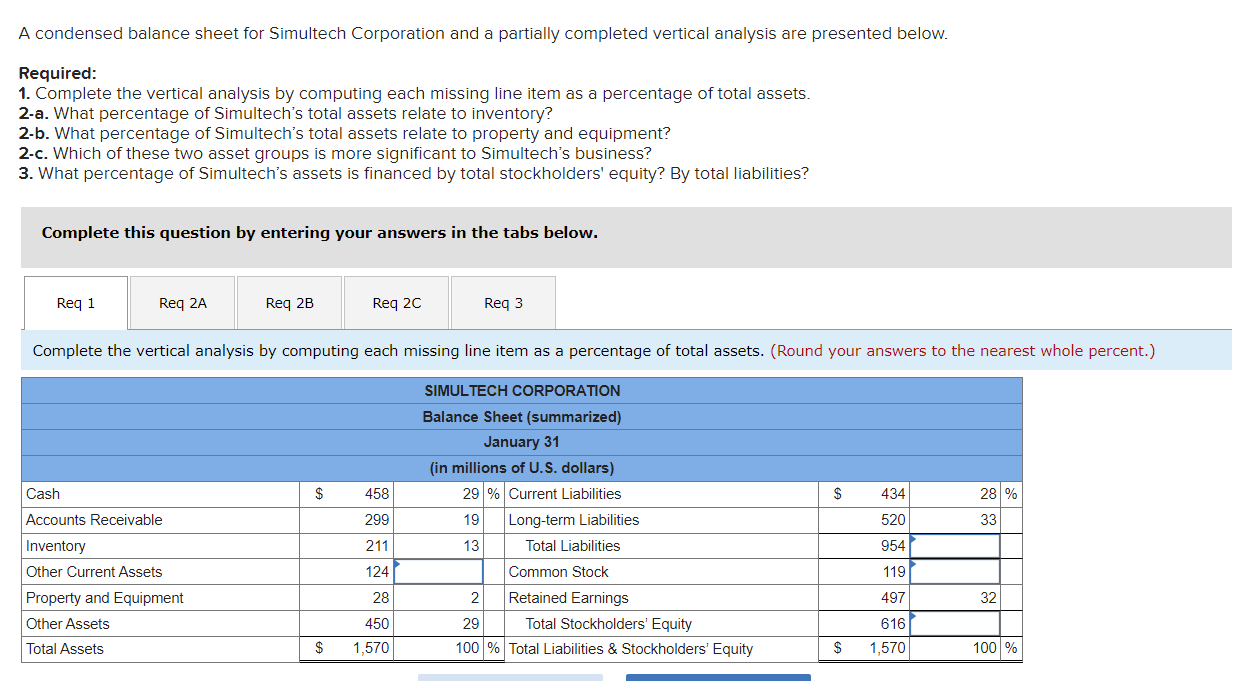Select the January 31 date heading

click(522, 442)
